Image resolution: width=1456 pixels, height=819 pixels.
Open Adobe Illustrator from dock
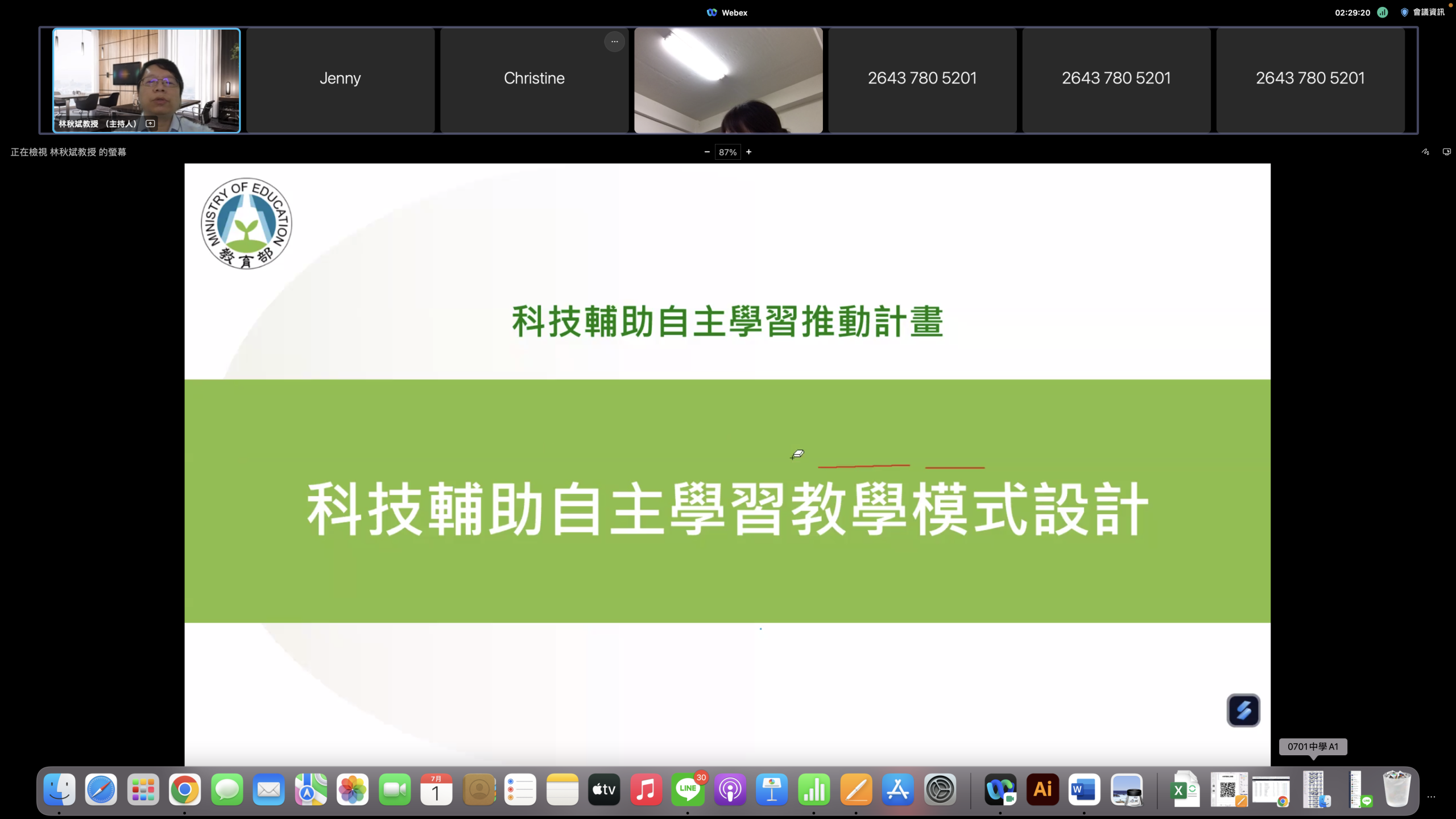(1043, 789)
